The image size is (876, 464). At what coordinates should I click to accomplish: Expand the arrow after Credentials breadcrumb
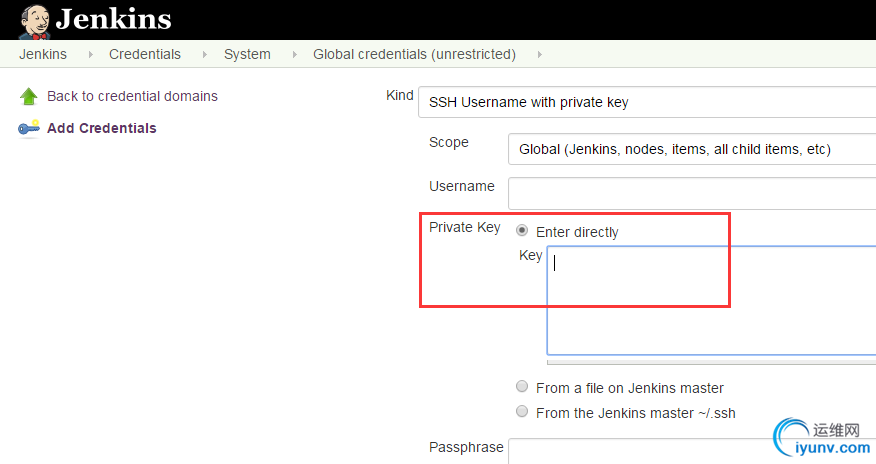click(204, 54)
